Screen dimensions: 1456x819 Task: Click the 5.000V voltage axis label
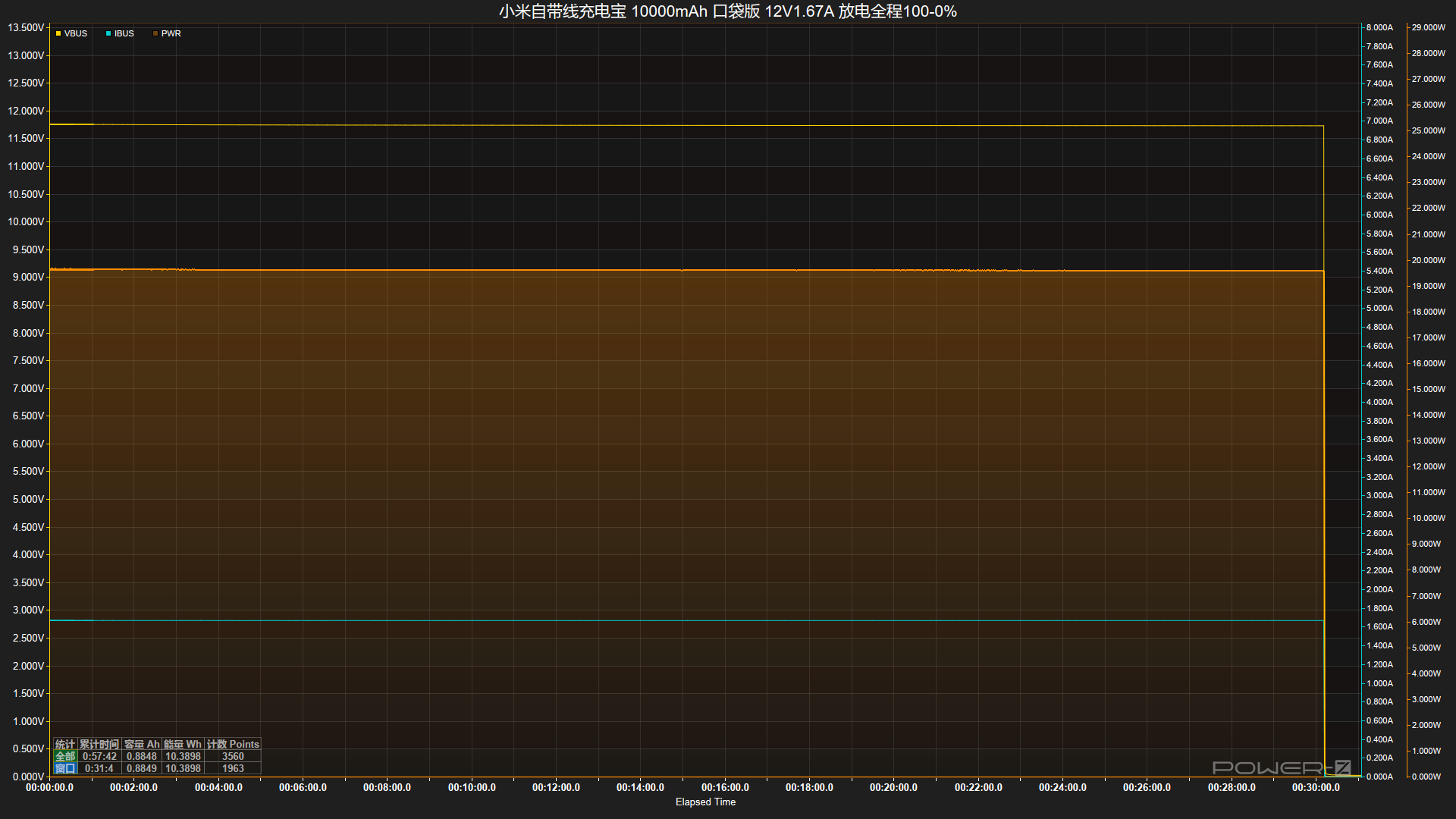28,499
